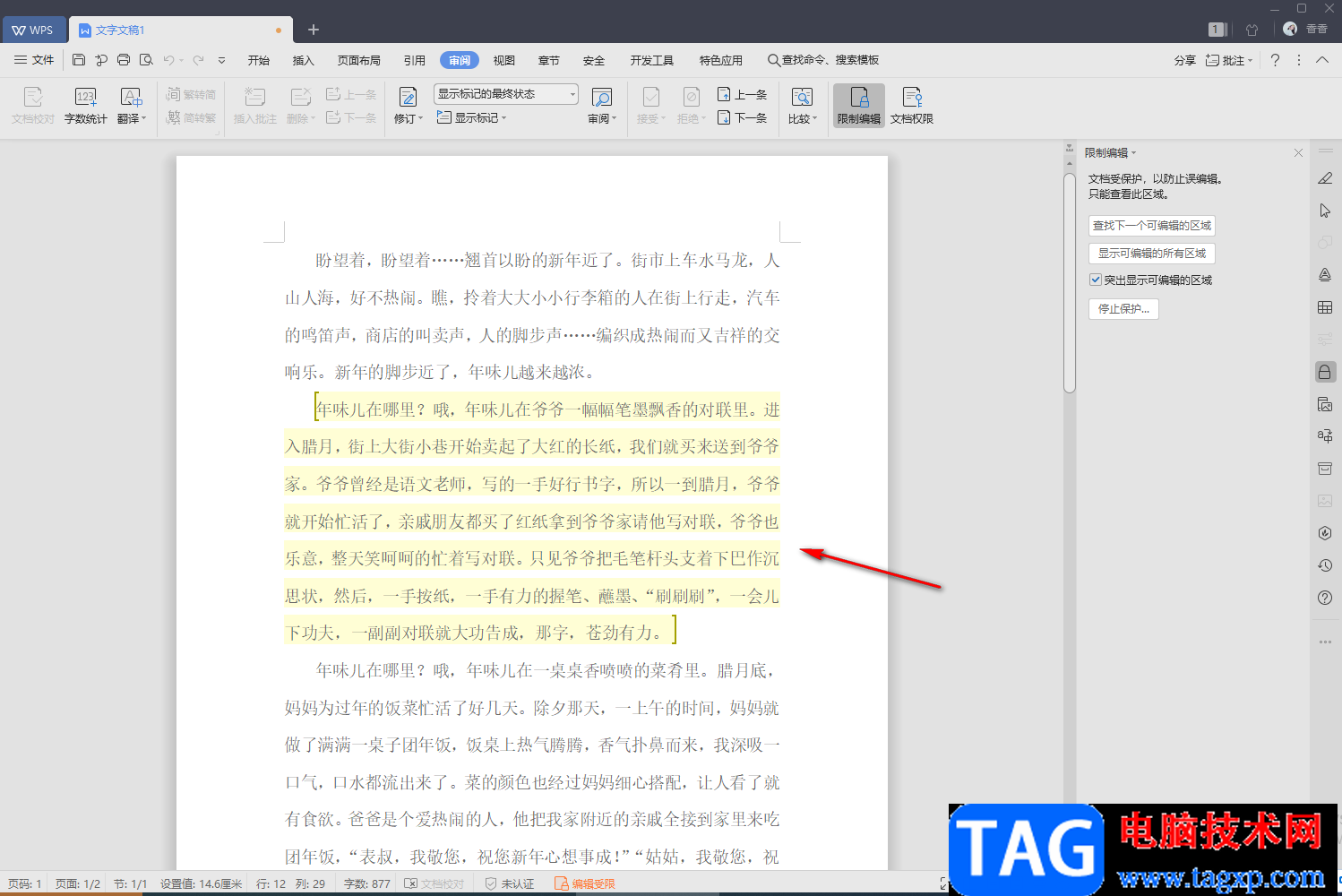Click the archive box icon in right sidebar
1342x896 pixels.
(x=1325, y=469)
